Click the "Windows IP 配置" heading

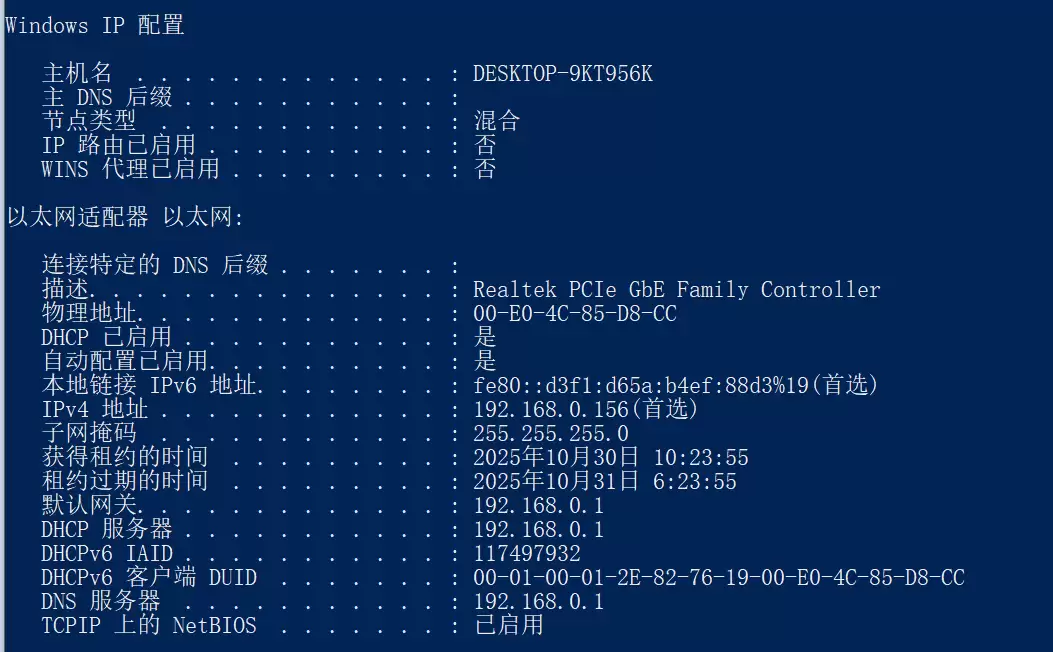(95, 26)
